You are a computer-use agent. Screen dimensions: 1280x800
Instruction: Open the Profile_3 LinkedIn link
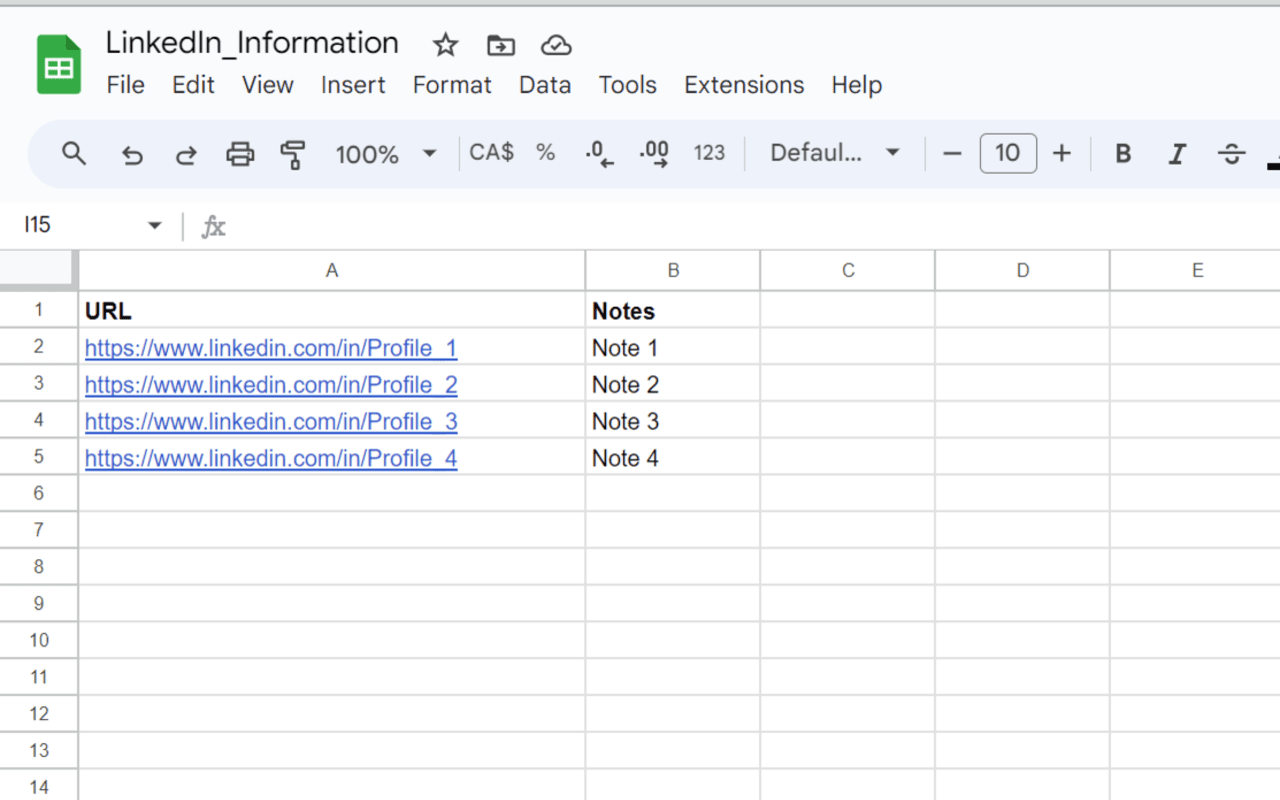pos(271,422)
